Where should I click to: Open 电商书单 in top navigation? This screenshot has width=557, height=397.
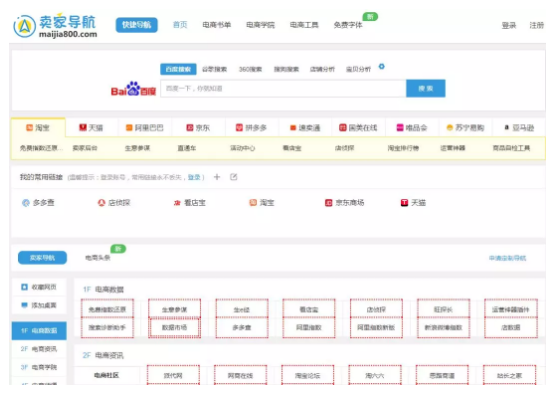pos(217,25)
